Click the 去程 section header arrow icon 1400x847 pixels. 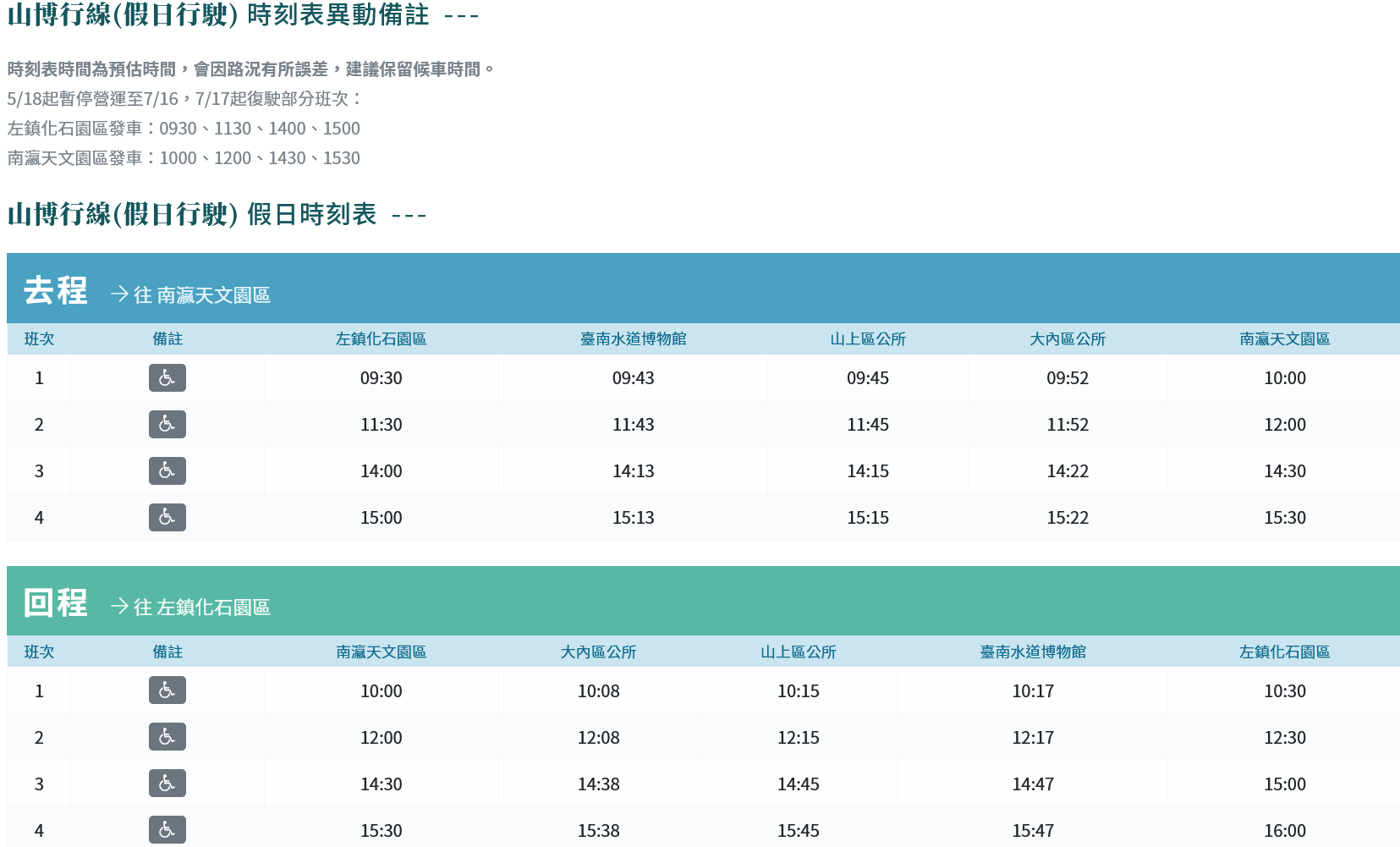click(119, 294)
